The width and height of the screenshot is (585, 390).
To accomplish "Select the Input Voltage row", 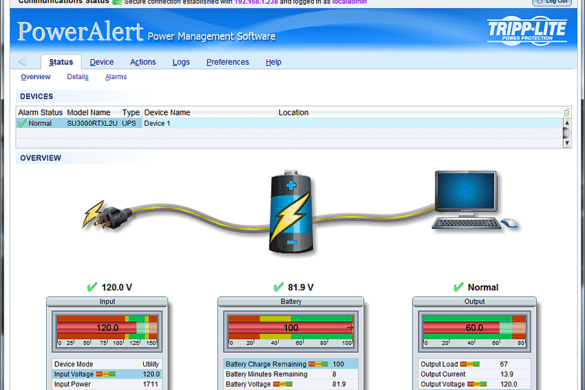I will [x=107, y=374].
